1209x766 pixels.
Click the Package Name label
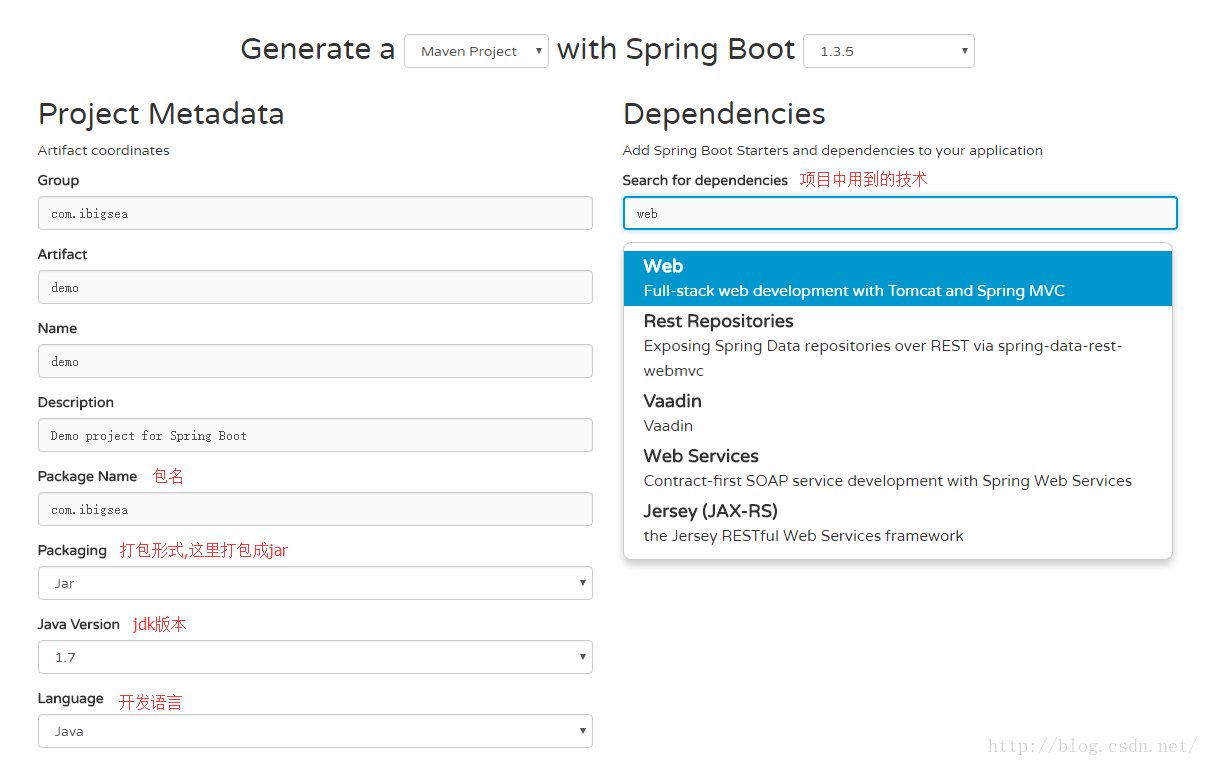pyautogui.click(x=88, y=476)
